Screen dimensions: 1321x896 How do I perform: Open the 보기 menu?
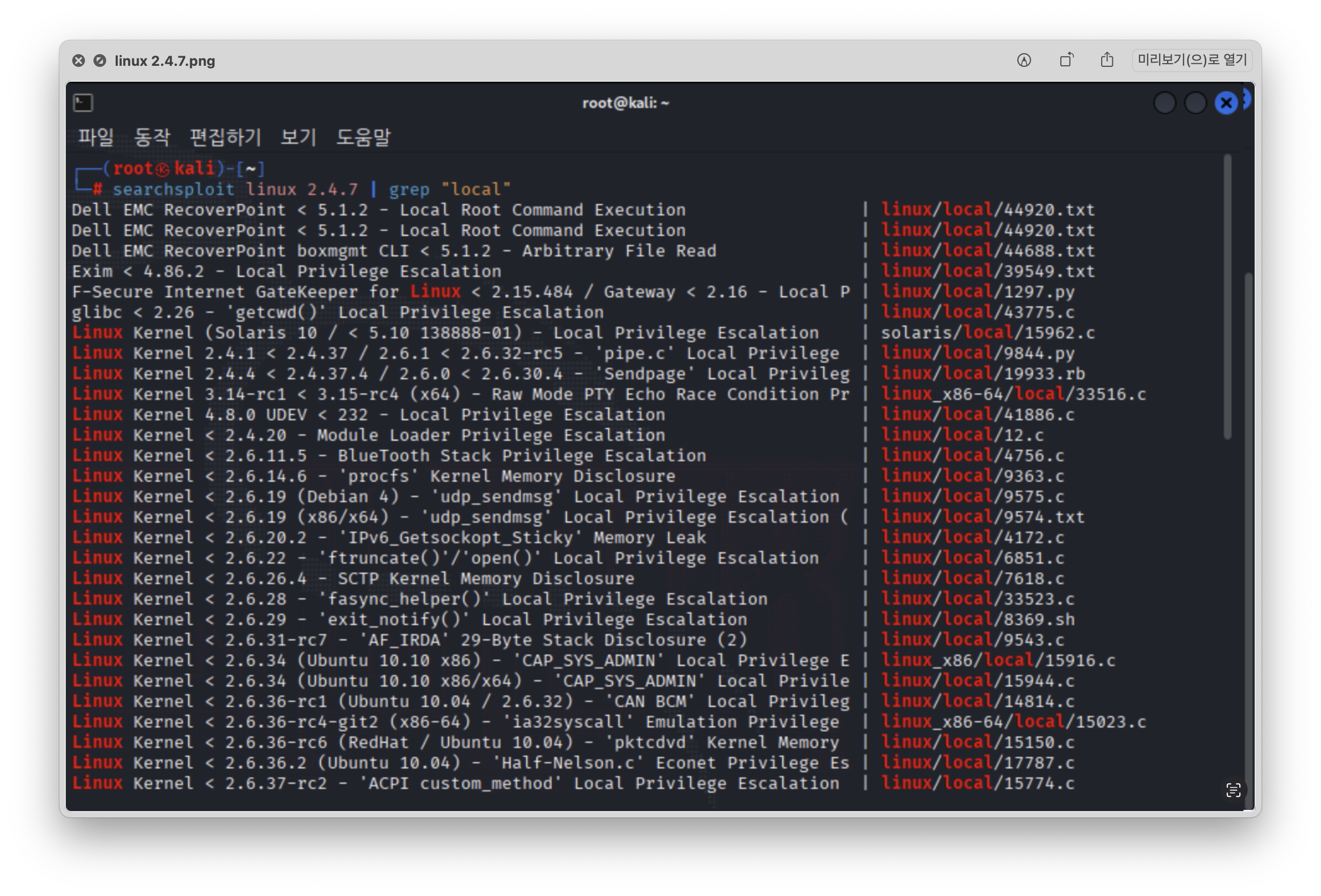tap(298, 137)
